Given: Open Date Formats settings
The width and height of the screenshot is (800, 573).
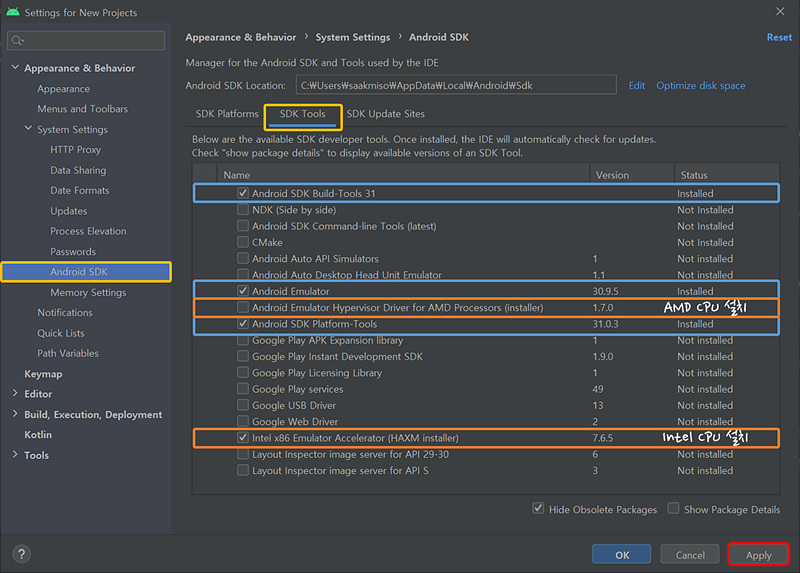Looking at the screenshot, I should point(80,190).
